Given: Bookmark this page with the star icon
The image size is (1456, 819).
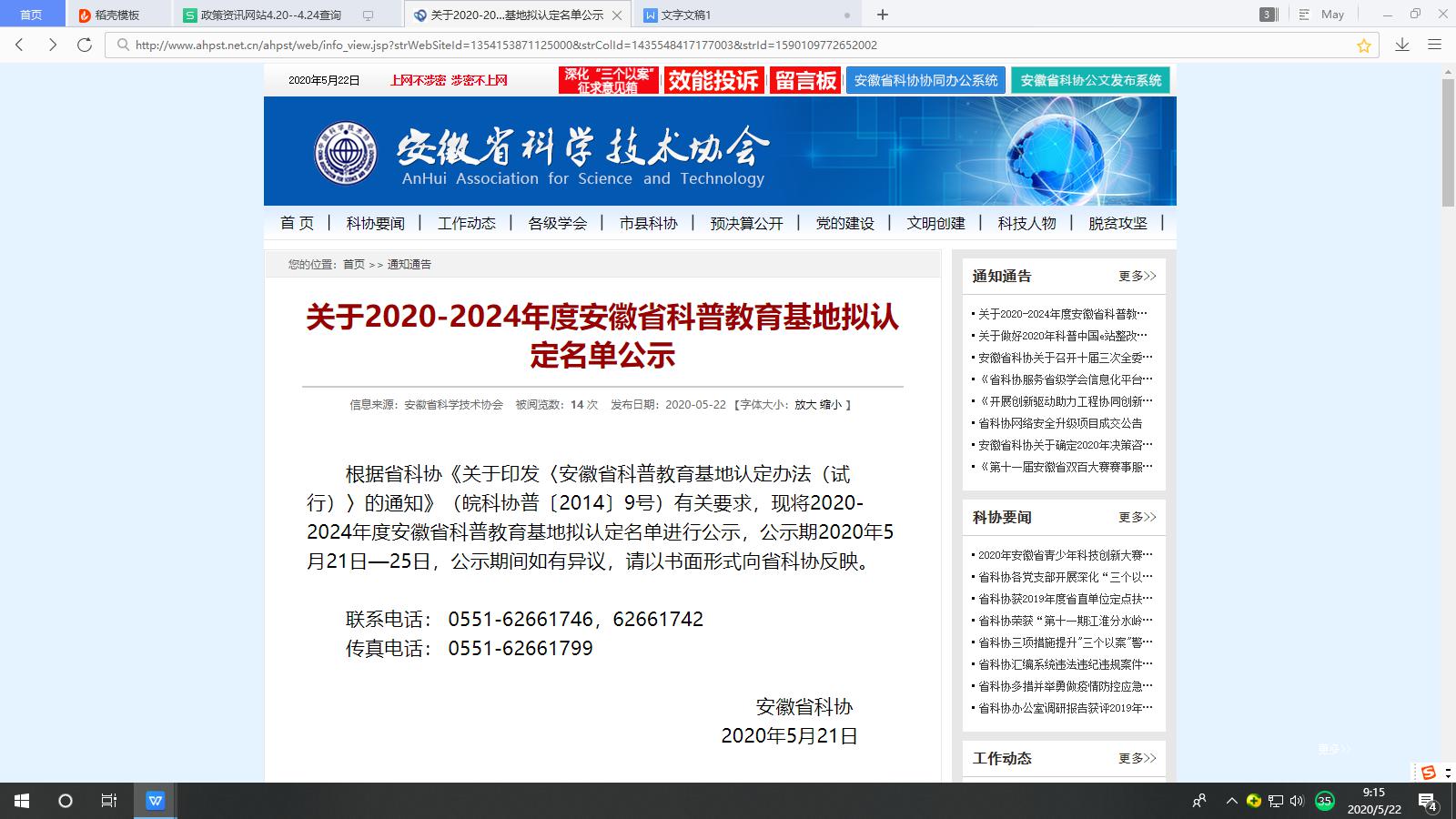Looking at the screenshot, I should tap(1363, 45).
